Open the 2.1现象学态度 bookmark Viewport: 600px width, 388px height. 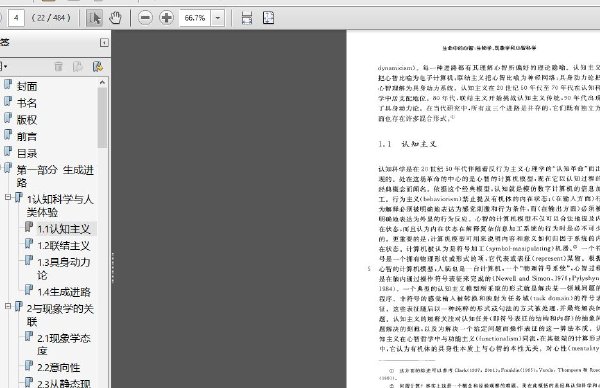[64, 344]
